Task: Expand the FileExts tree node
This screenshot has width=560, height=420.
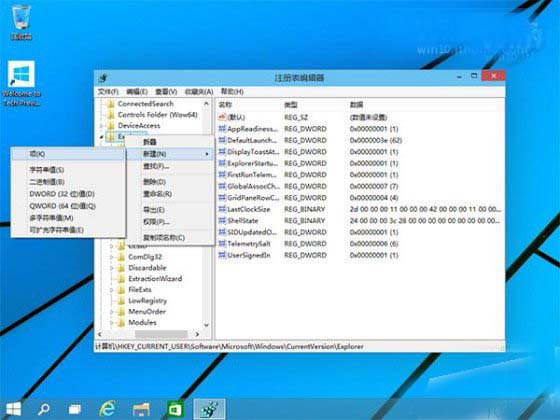Action: [111, 290]
